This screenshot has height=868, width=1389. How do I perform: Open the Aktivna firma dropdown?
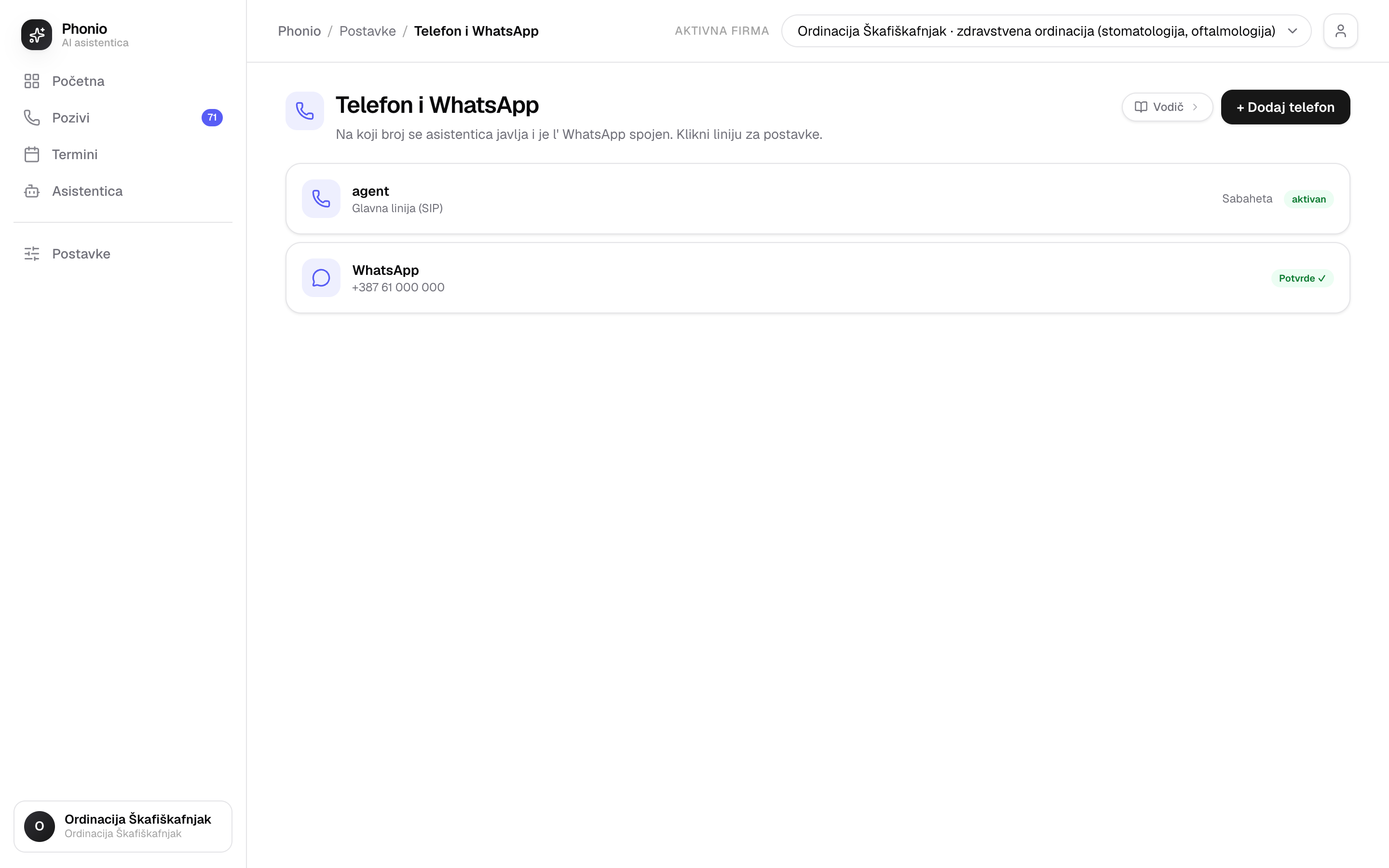[x=1046, y=31]
